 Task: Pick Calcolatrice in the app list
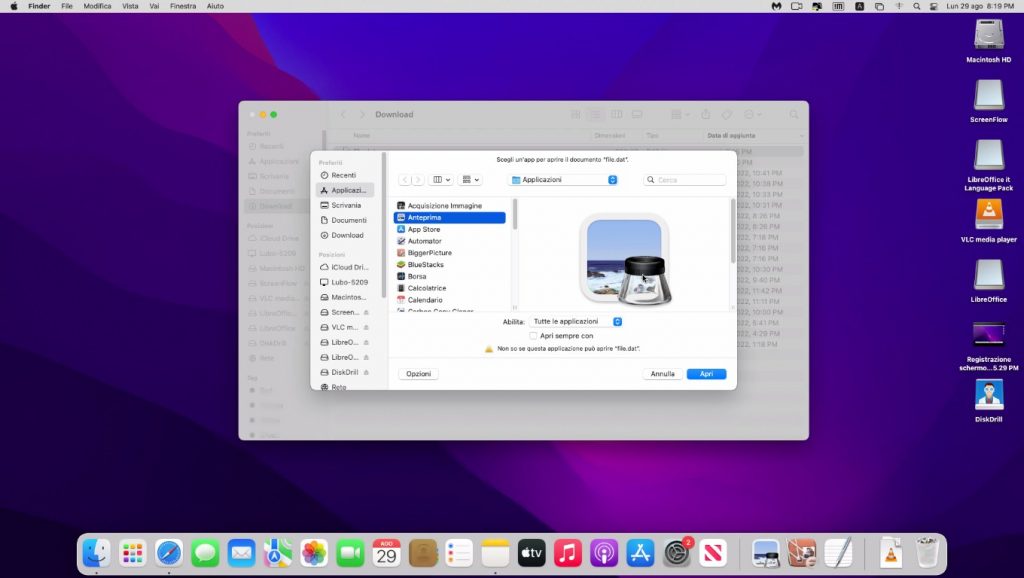click(x=426, y=288)
